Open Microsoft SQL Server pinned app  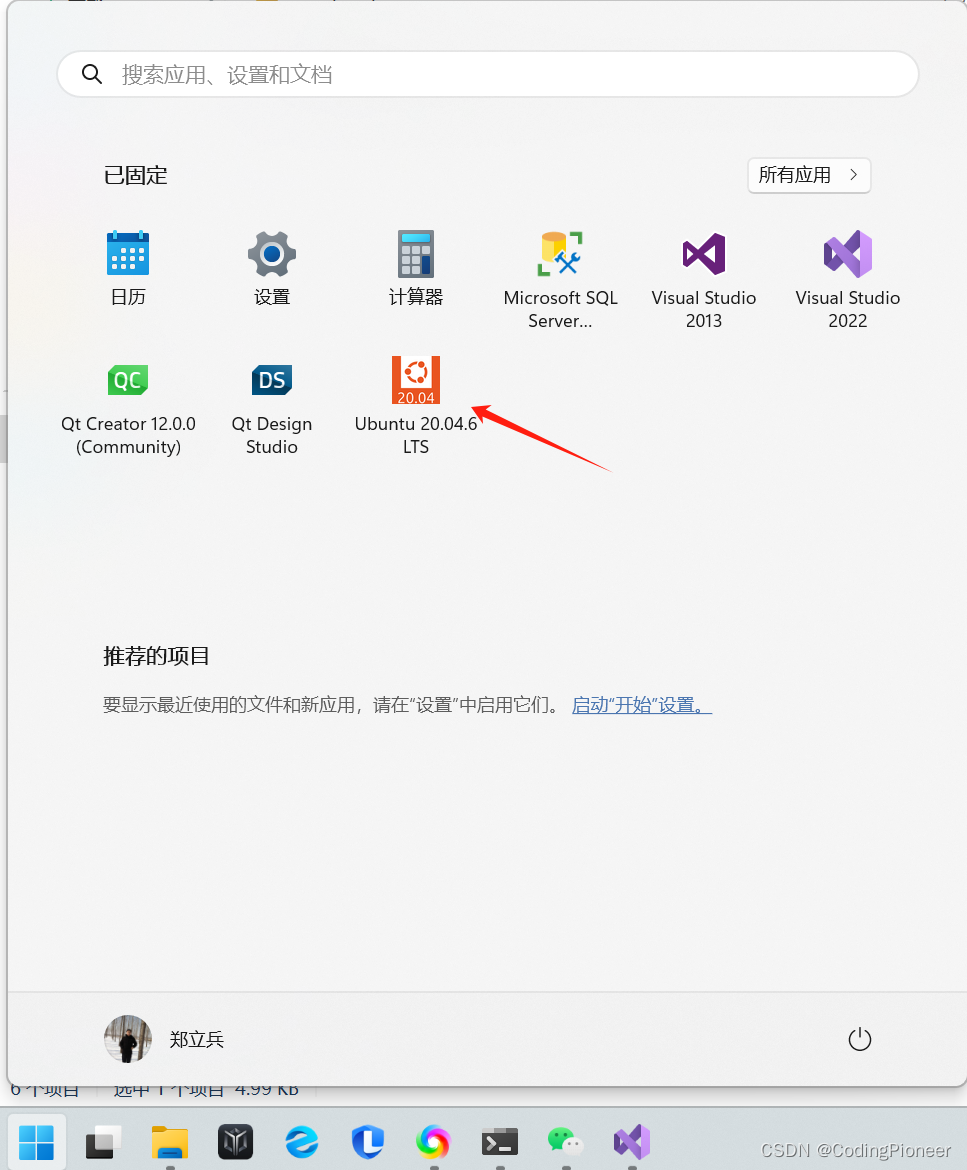(560, 279)
